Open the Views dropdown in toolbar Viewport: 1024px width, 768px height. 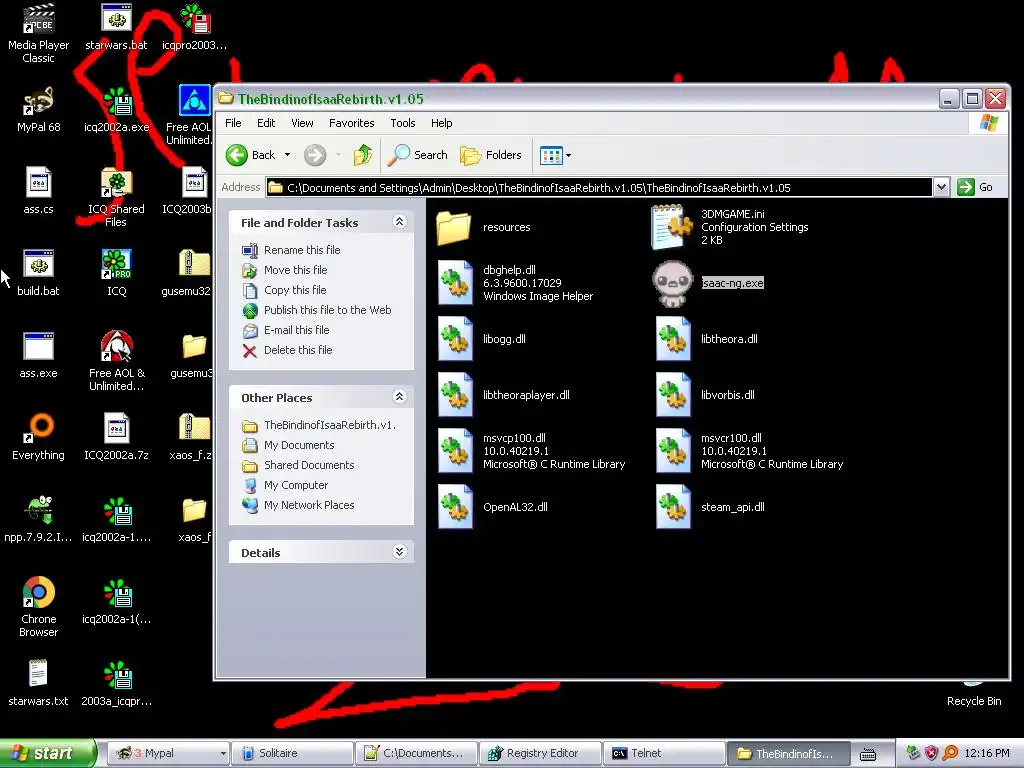click(568, 155)
